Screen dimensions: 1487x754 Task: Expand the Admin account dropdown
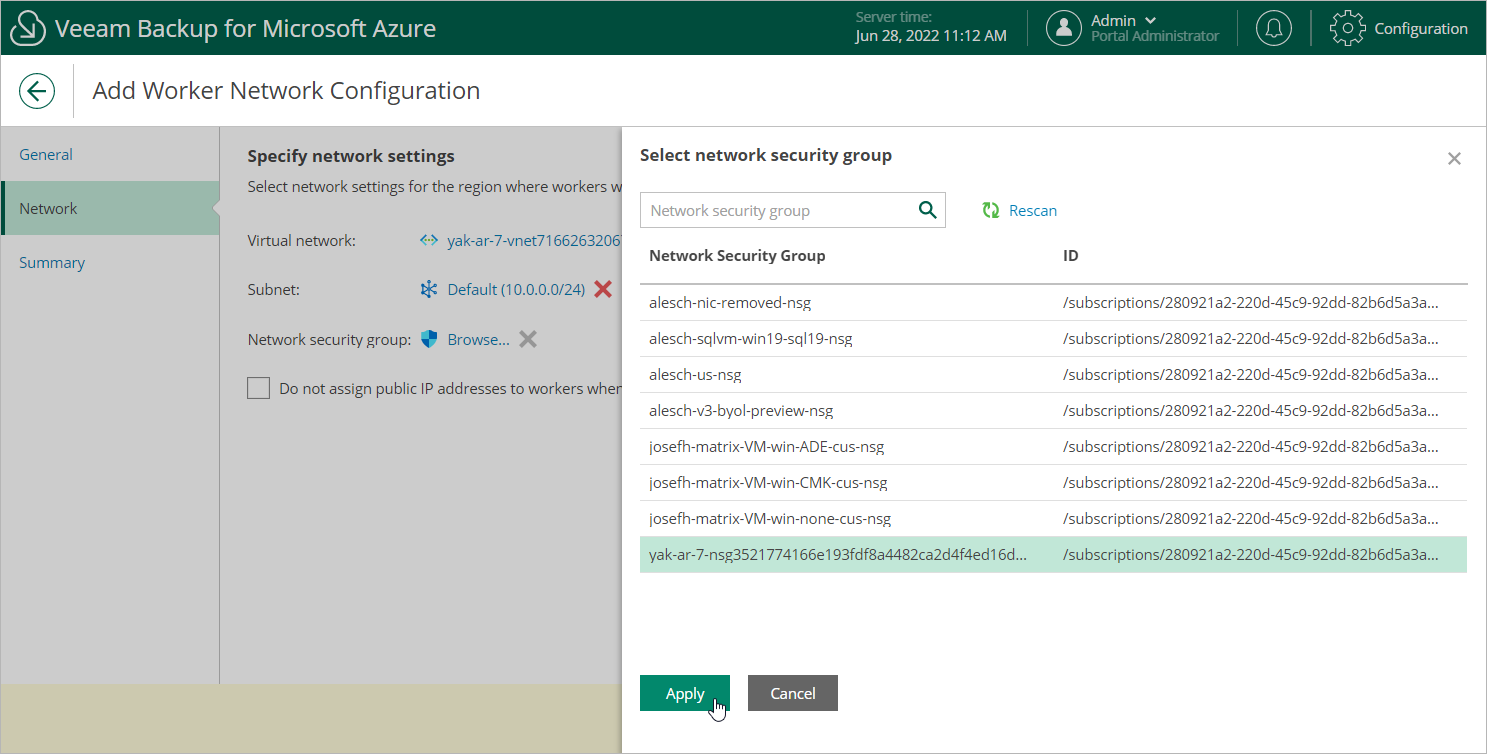pos(1149,20)
